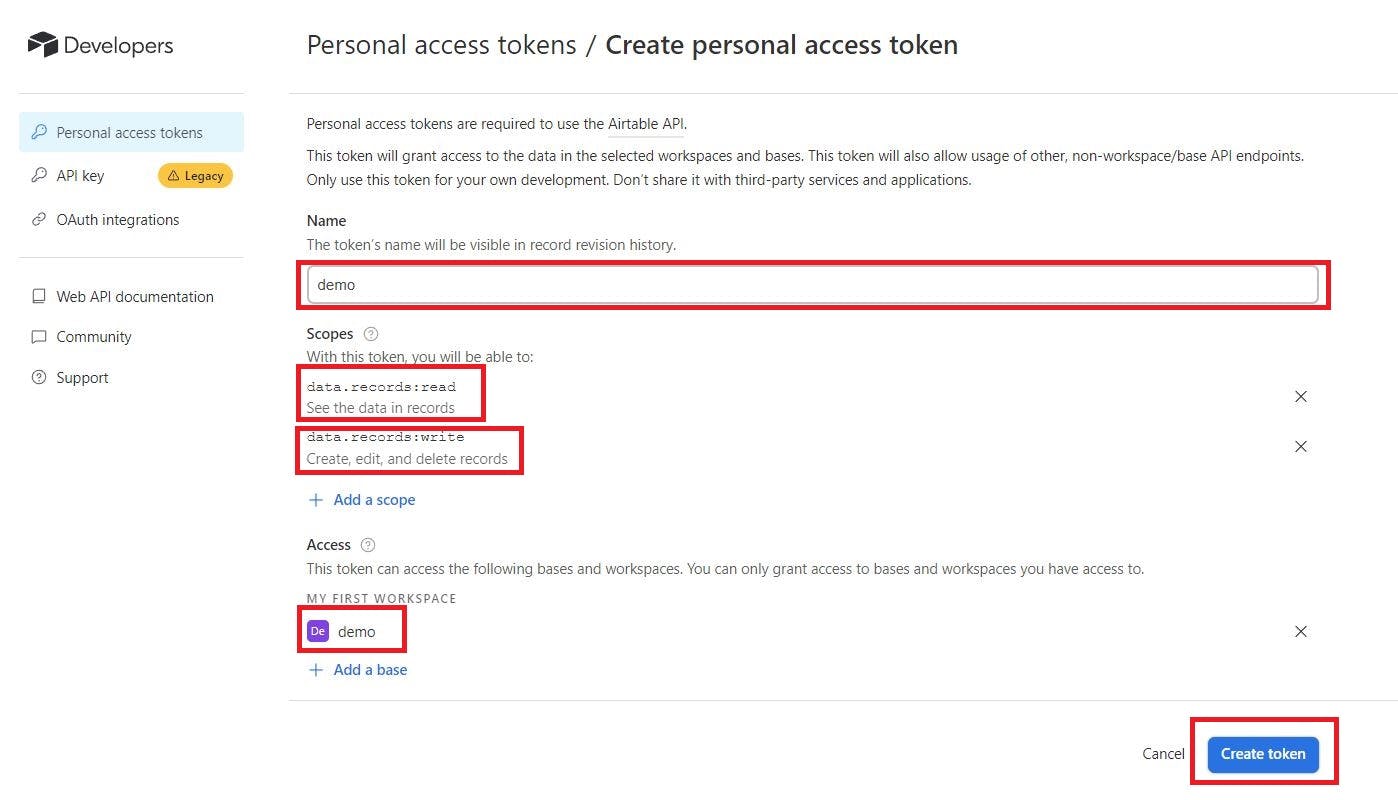
Task: Open the Airtable API link
Action: tap(645, 123)
